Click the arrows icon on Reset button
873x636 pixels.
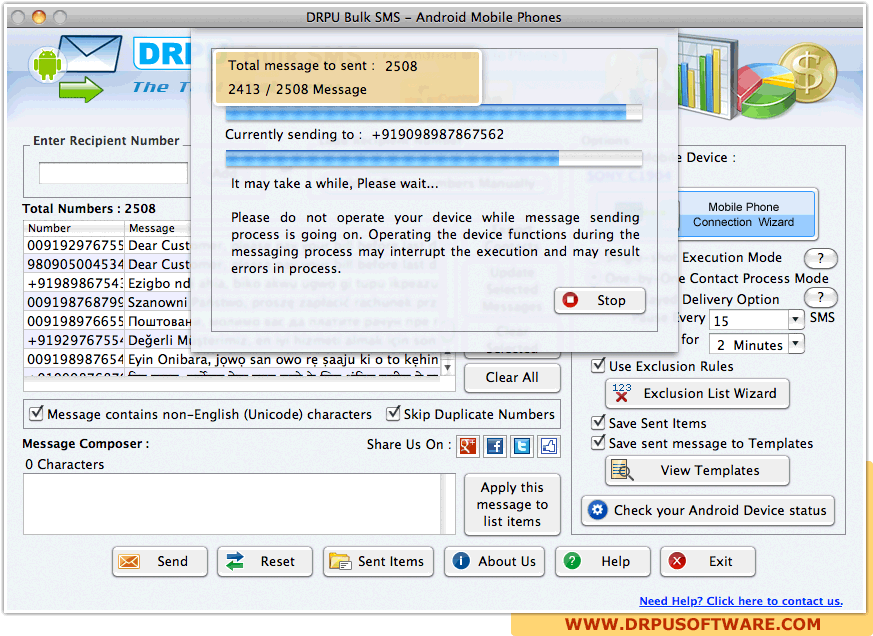point(235,561)
